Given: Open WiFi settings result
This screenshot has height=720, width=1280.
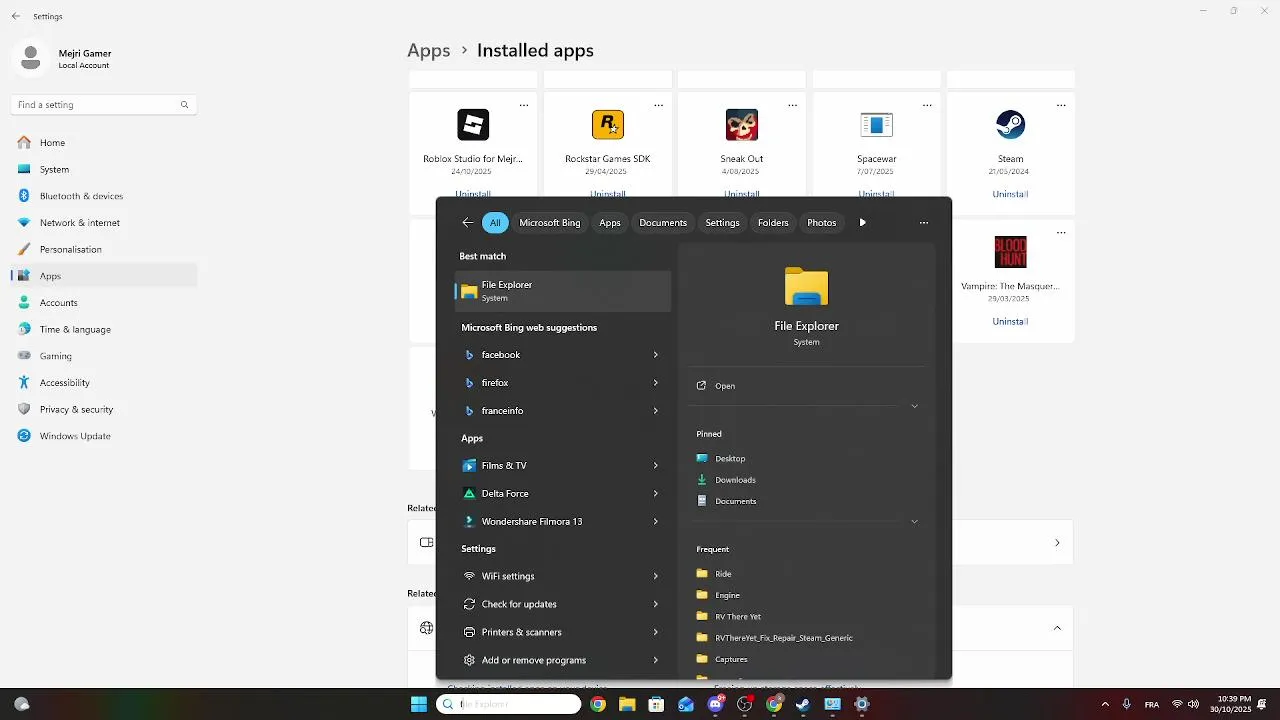Looking at the screenshot, I should pos(563,576).
